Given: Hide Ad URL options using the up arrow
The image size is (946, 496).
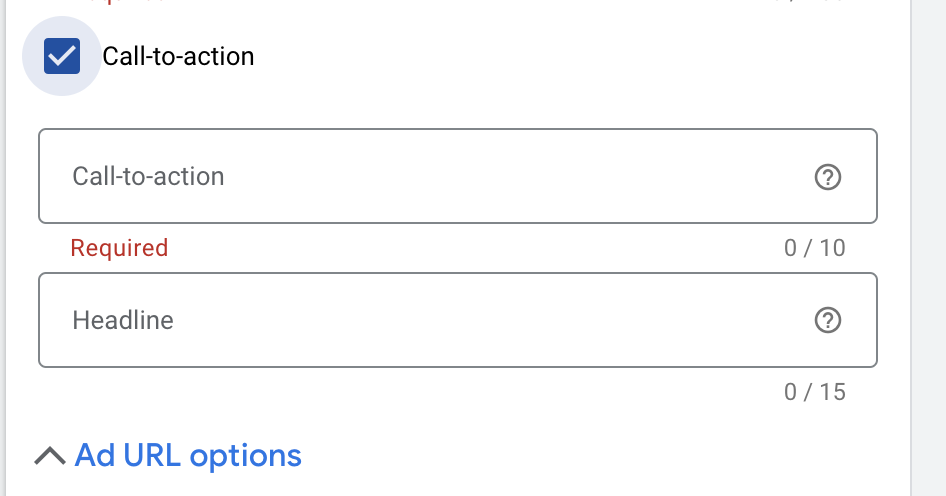Looking at the screenshot, I should (49, 456).
